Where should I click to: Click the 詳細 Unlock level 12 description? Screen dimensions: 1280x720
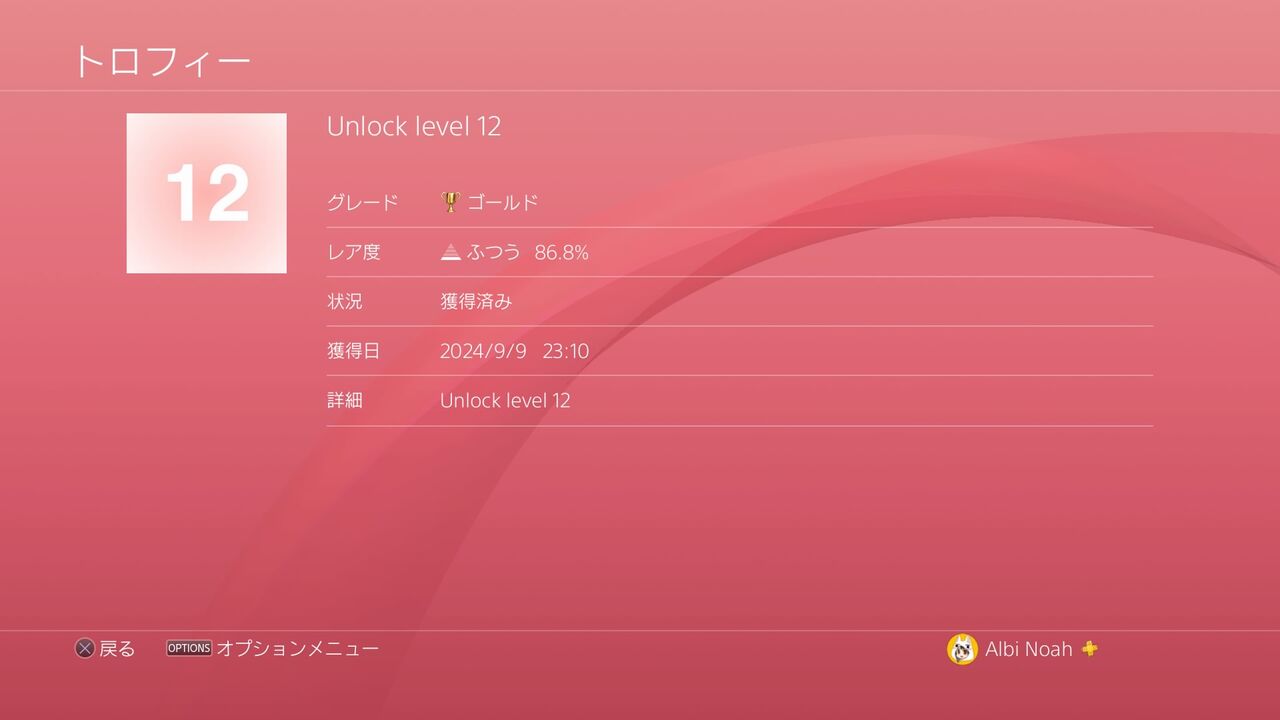(506, 400)
